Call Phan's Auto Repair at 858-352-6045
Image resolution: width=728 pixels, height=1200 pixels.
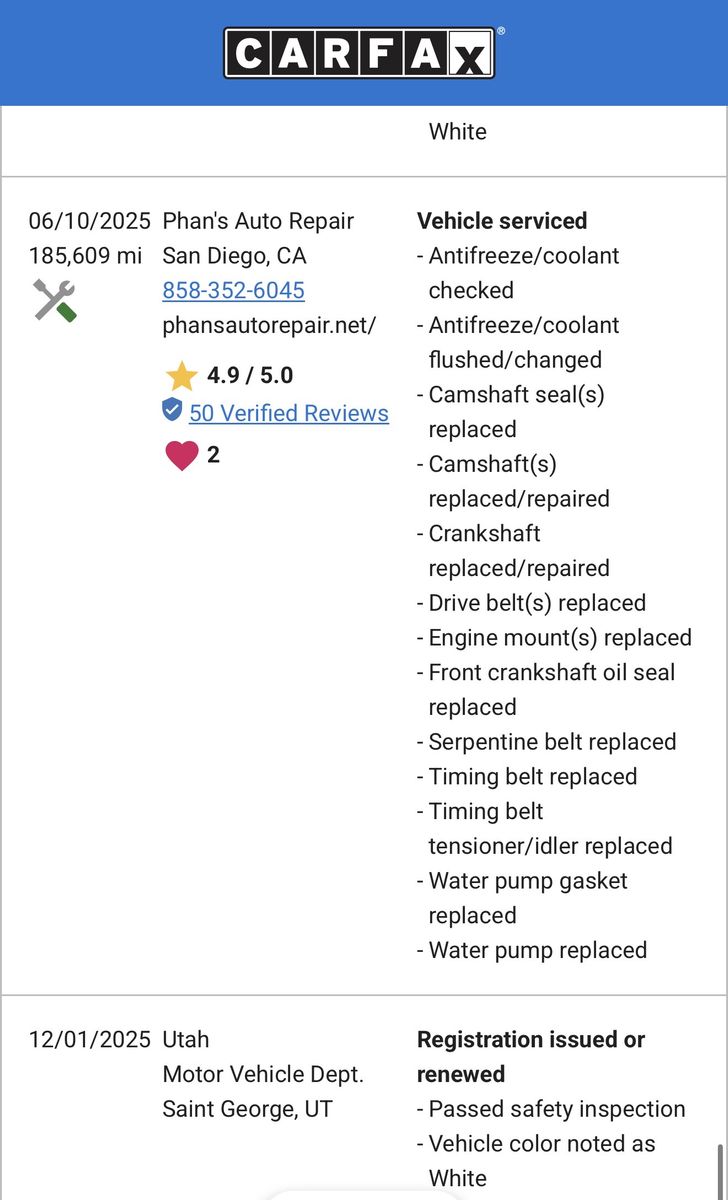tap(233, 290)
